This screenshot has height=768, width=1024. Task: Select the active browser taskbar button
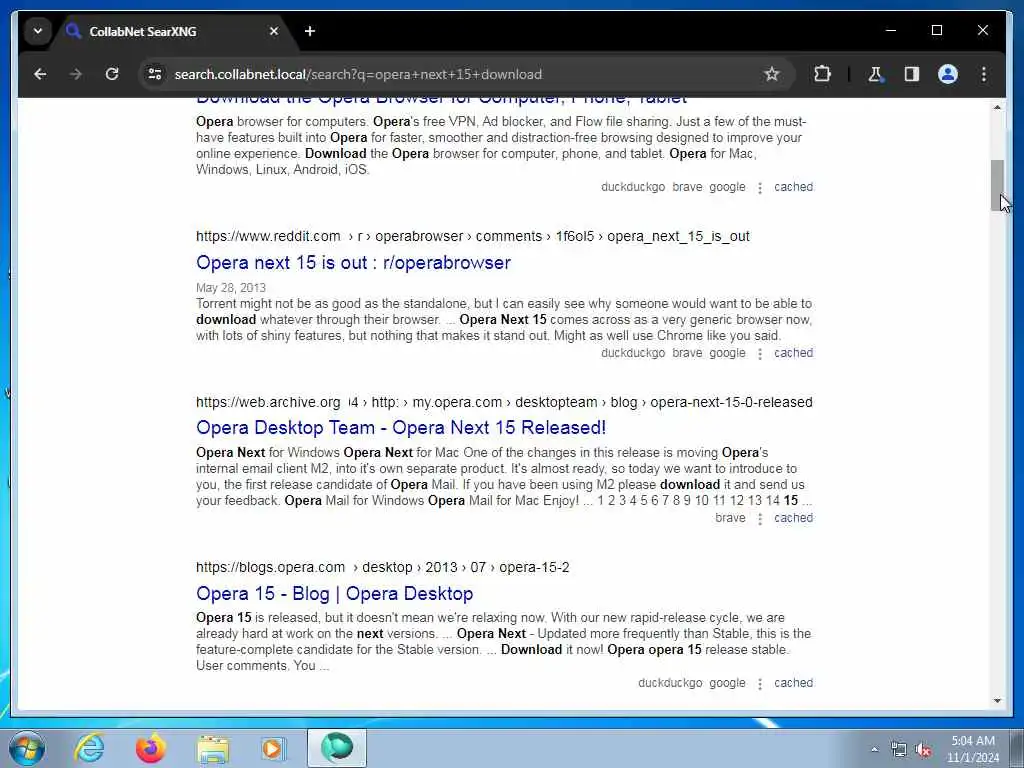337,748
